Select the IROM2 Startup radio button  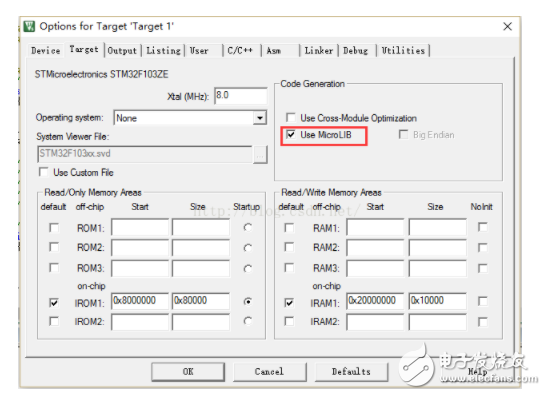pos(248,321)
